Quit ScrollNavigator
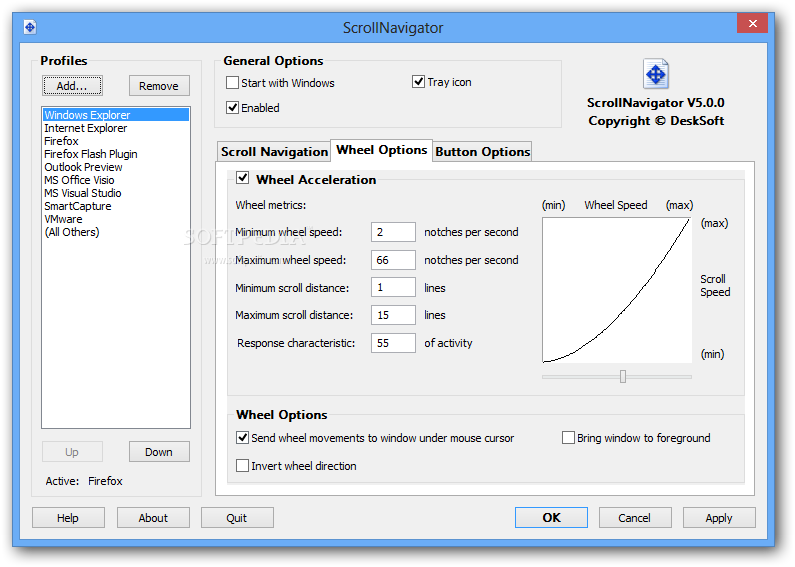This screenshot has width=795, height=567. click(237, 518)
